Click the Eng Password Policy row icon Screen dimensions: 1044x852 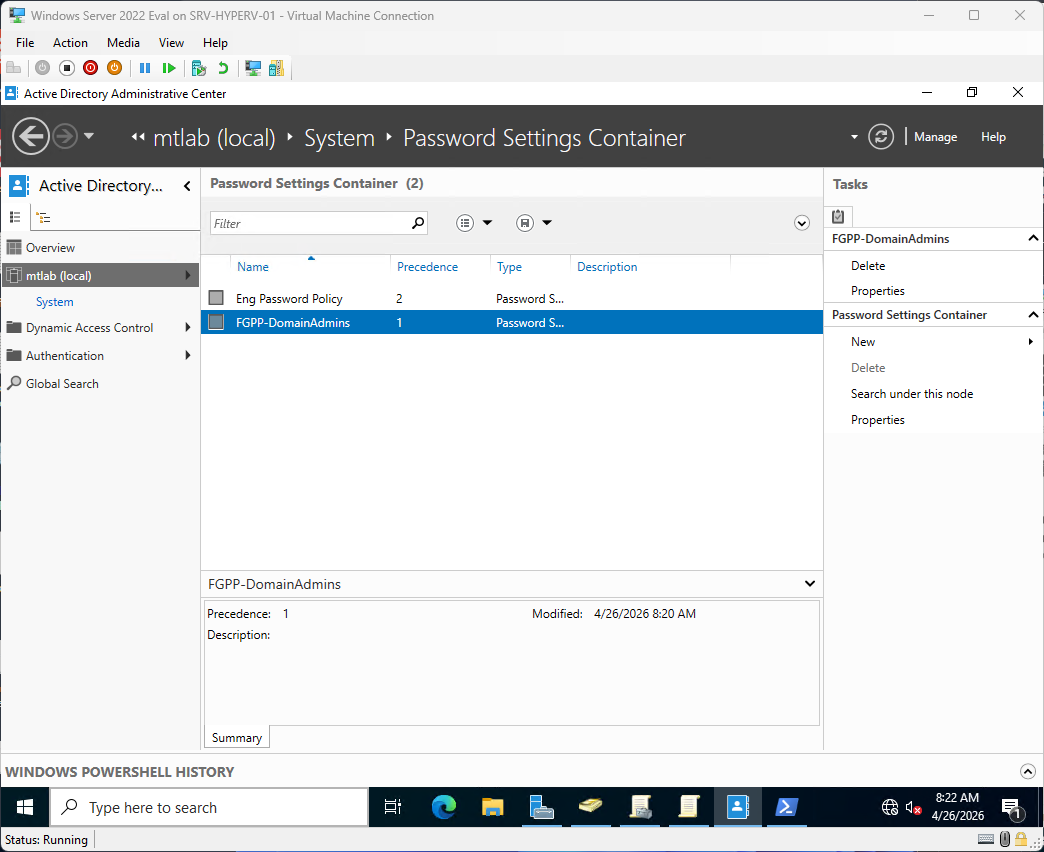coord(216,298)
